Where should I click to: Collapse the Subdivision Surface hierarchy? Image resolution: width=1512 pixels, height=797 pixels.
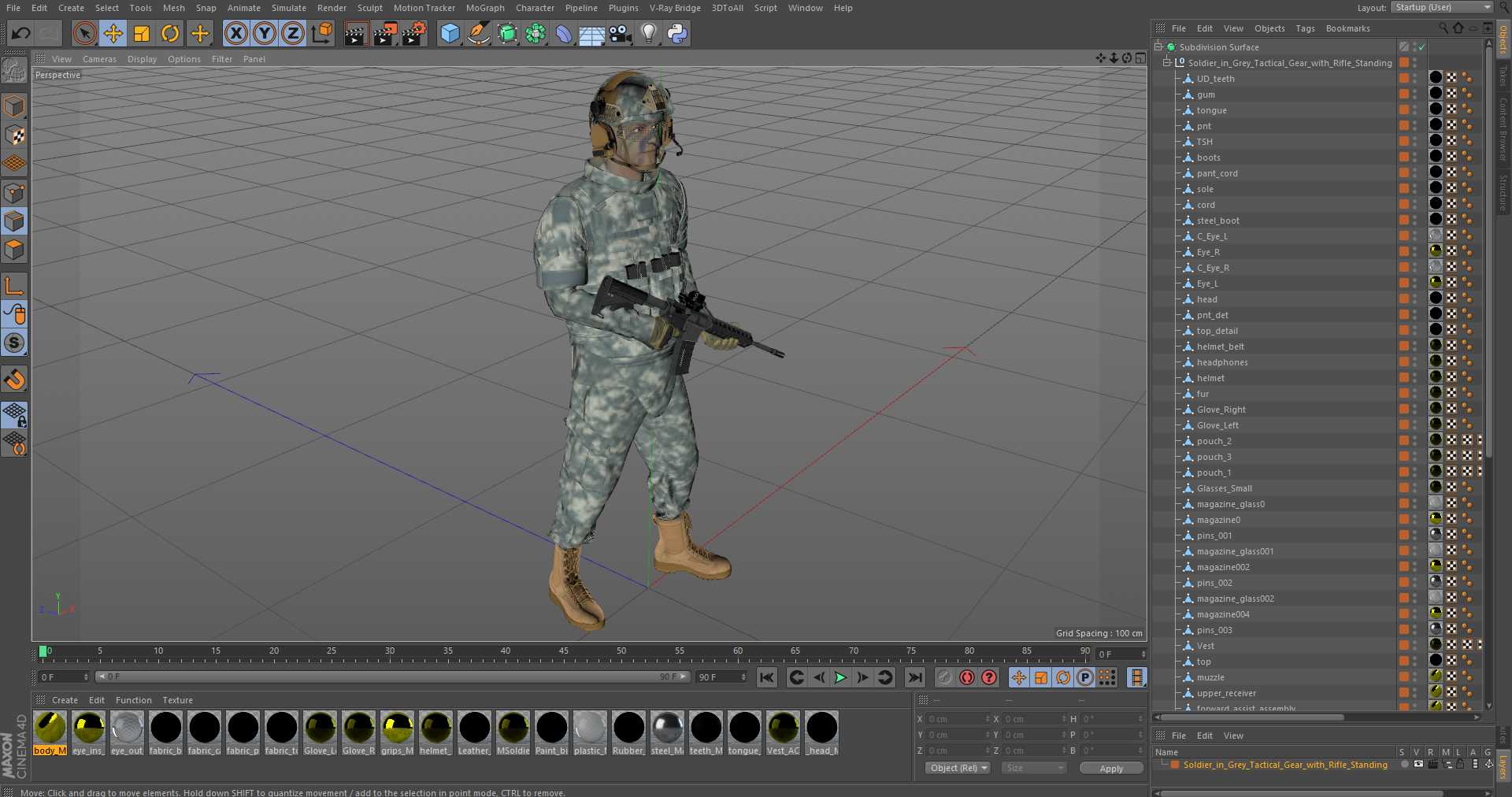[x=1158, y=46]
